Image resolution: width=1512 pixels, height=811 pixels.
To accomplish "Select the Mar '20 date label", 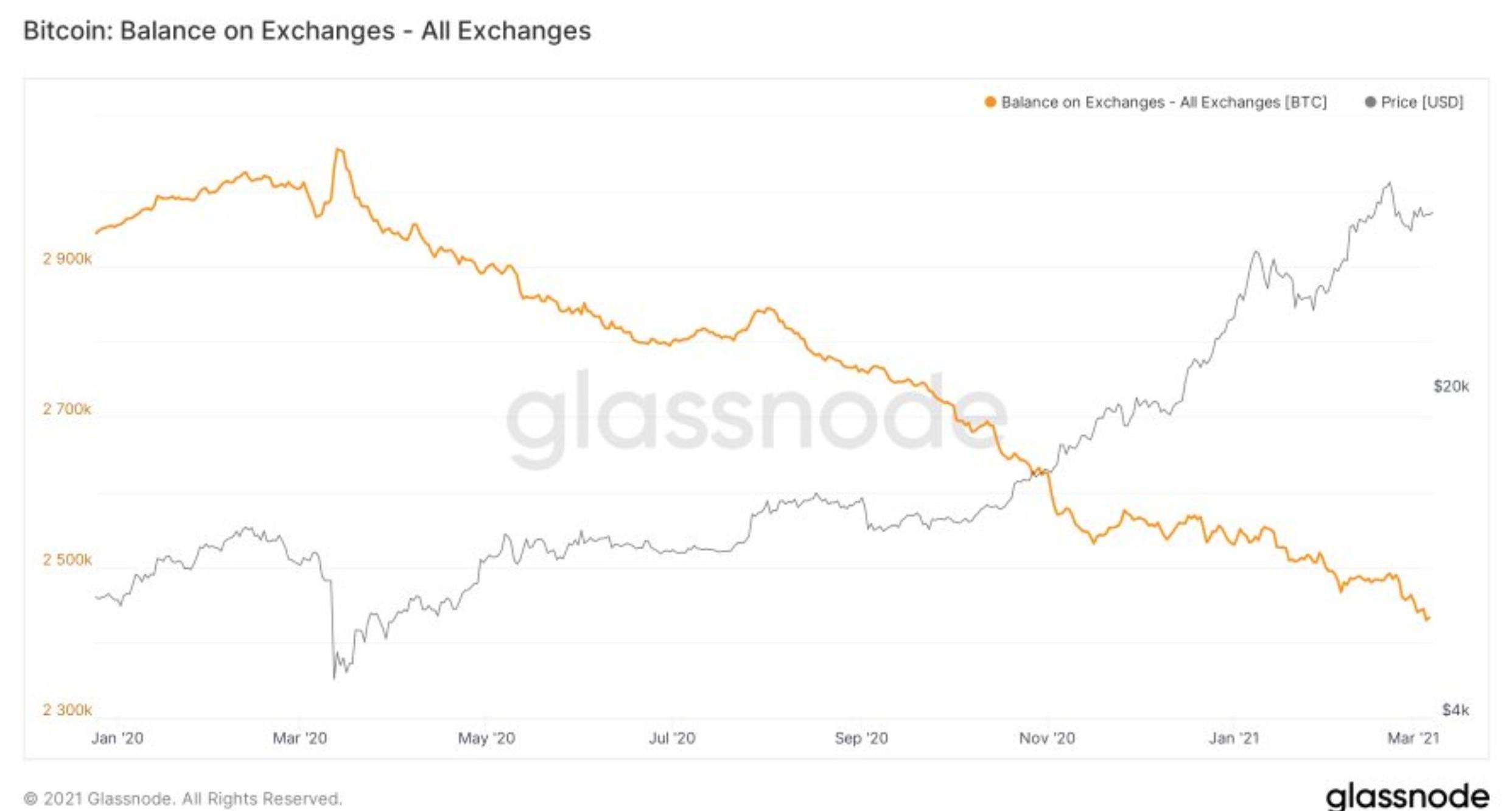I will point(299,738).
